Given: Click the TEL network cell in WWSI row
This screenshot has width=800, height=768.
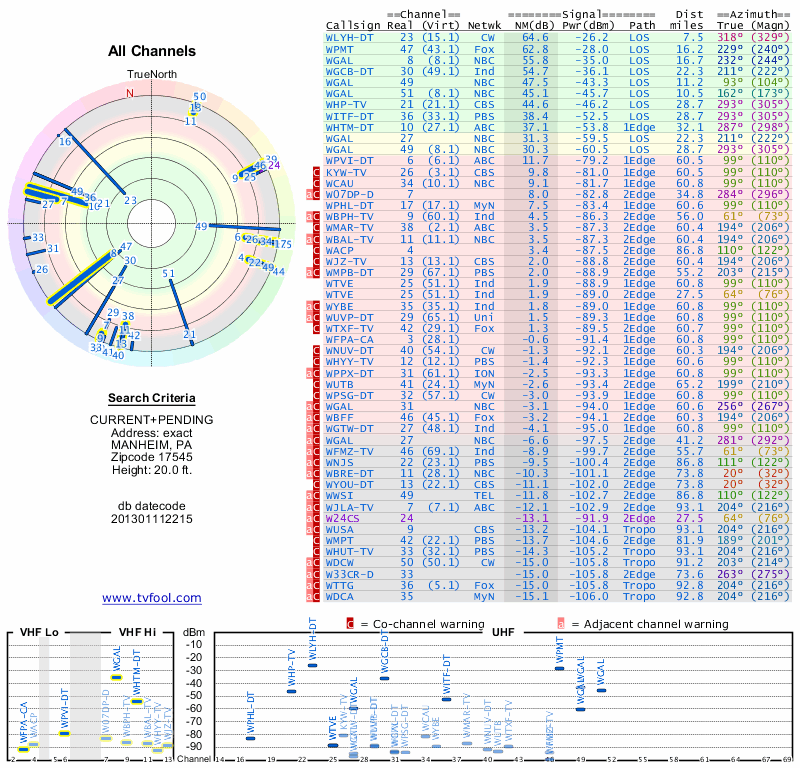Looking at the screenshot, I should [x=484, y=496].
